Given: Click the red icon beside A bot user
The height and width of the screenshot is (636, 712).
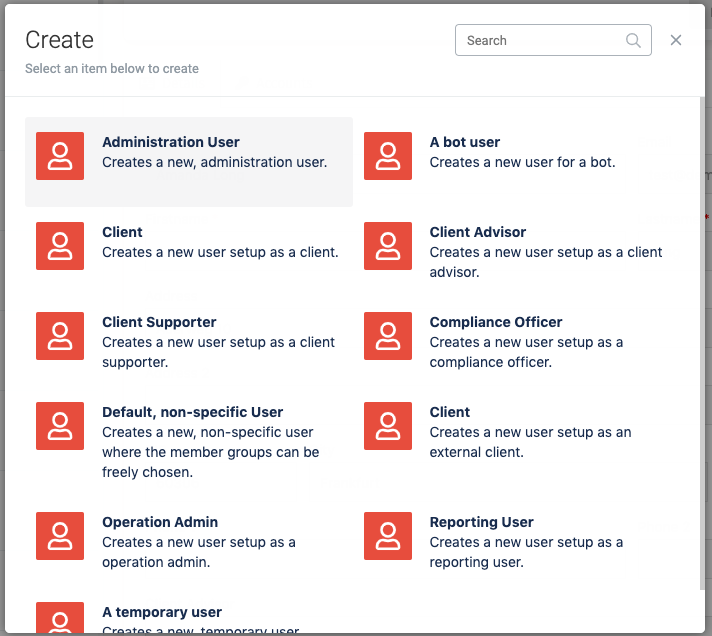Looking at the screenshot, I should click(388, 156).
